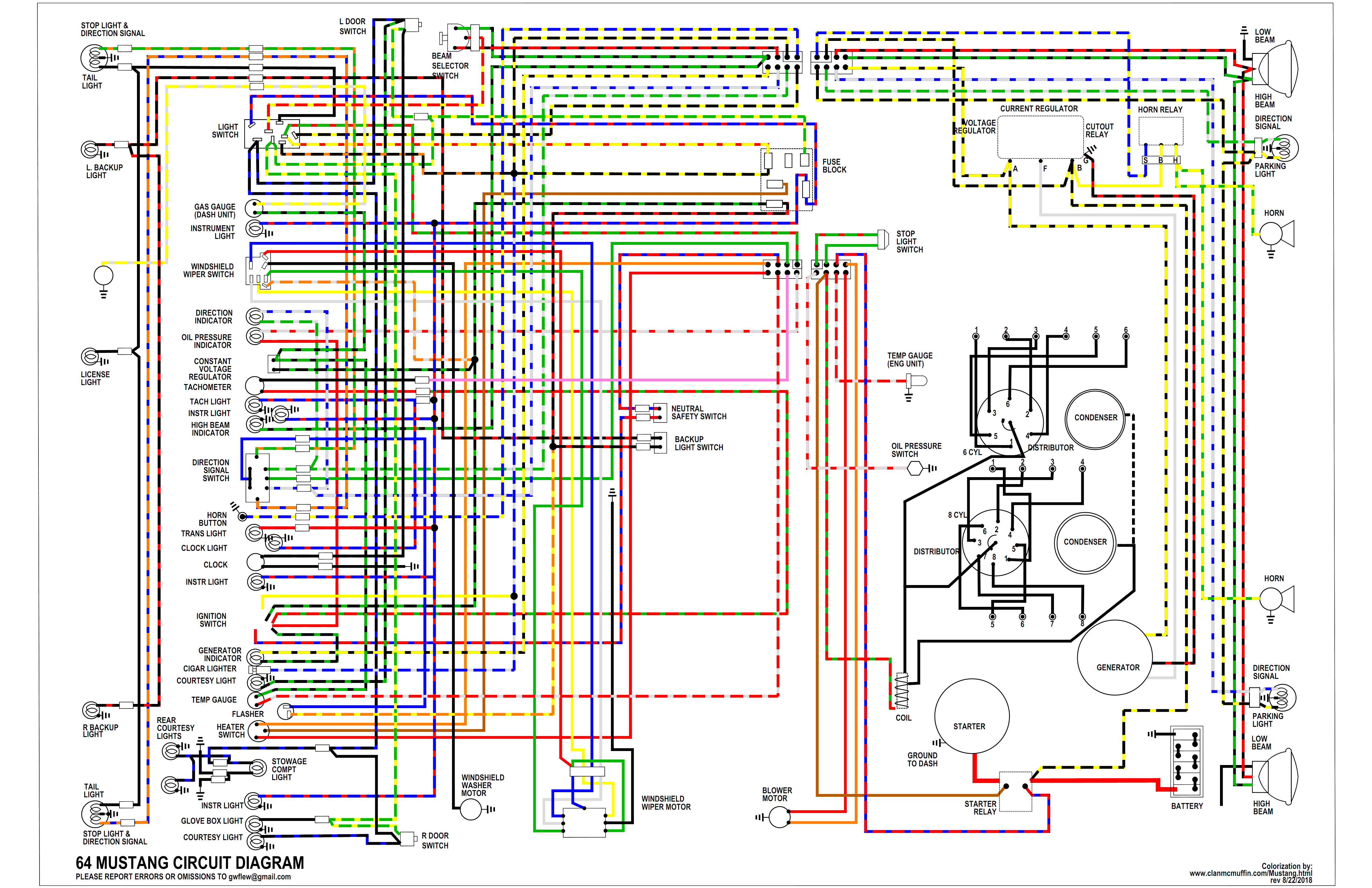This screenshot has height=888, width=1372.
Task: Select the 'GROUND TO DASH' label
Action: [922, 759]
